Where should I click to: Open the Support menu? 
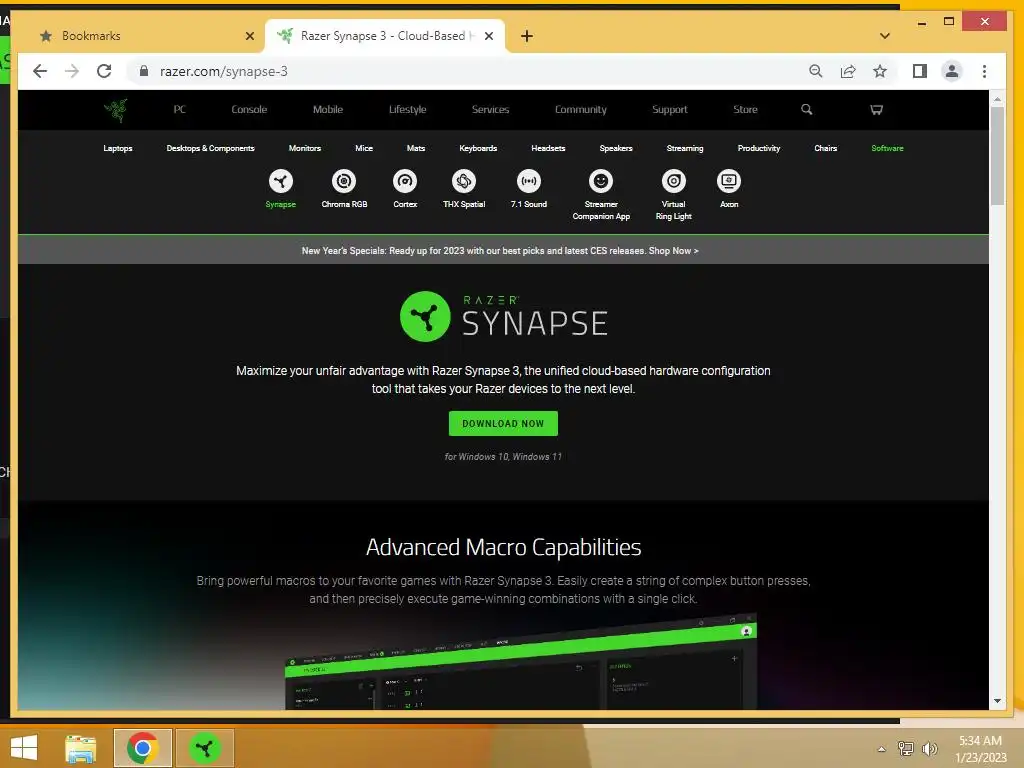(x=669, y=110)
